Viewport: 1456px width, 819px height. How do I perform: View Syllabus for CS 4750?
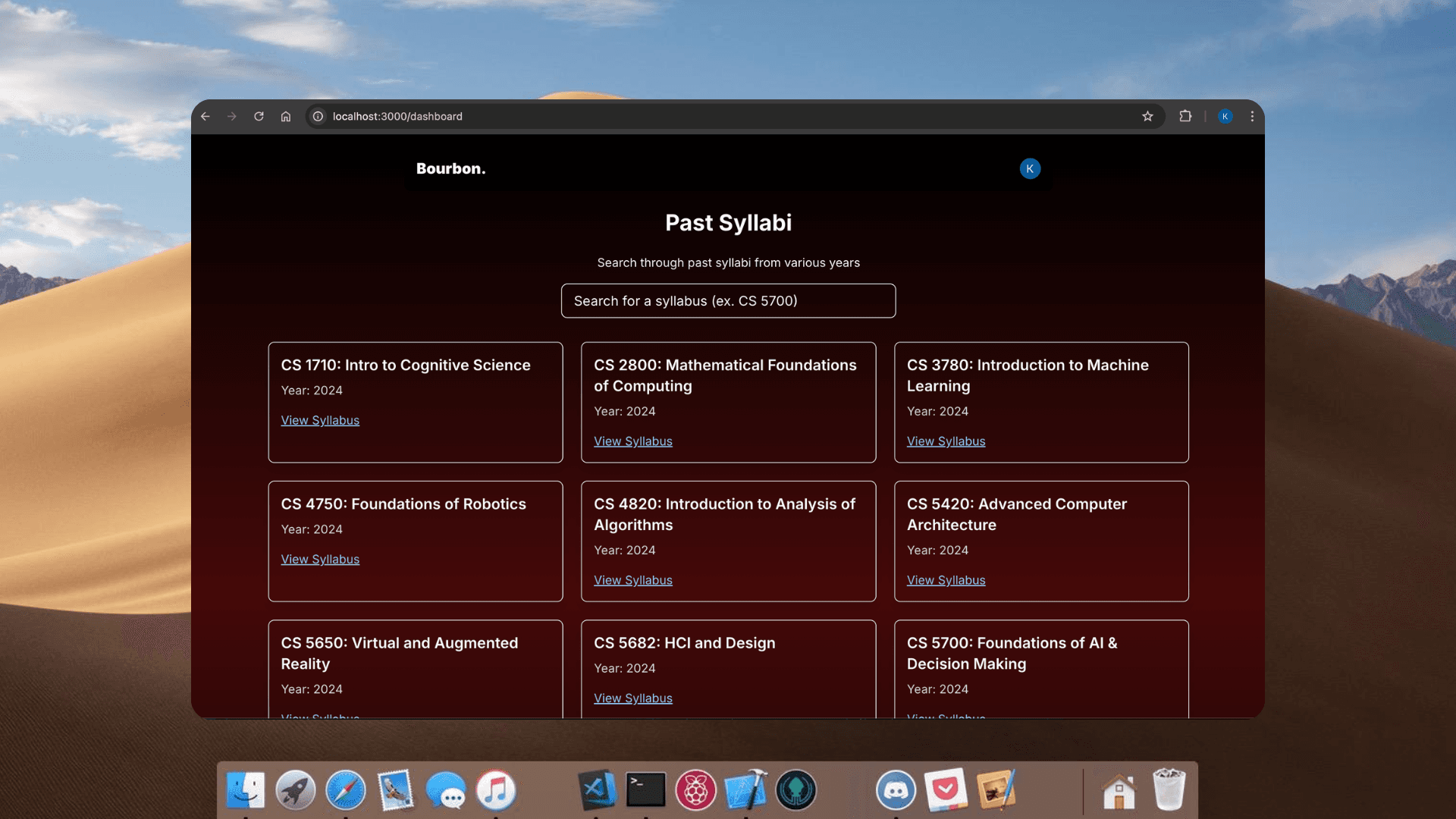320,559
